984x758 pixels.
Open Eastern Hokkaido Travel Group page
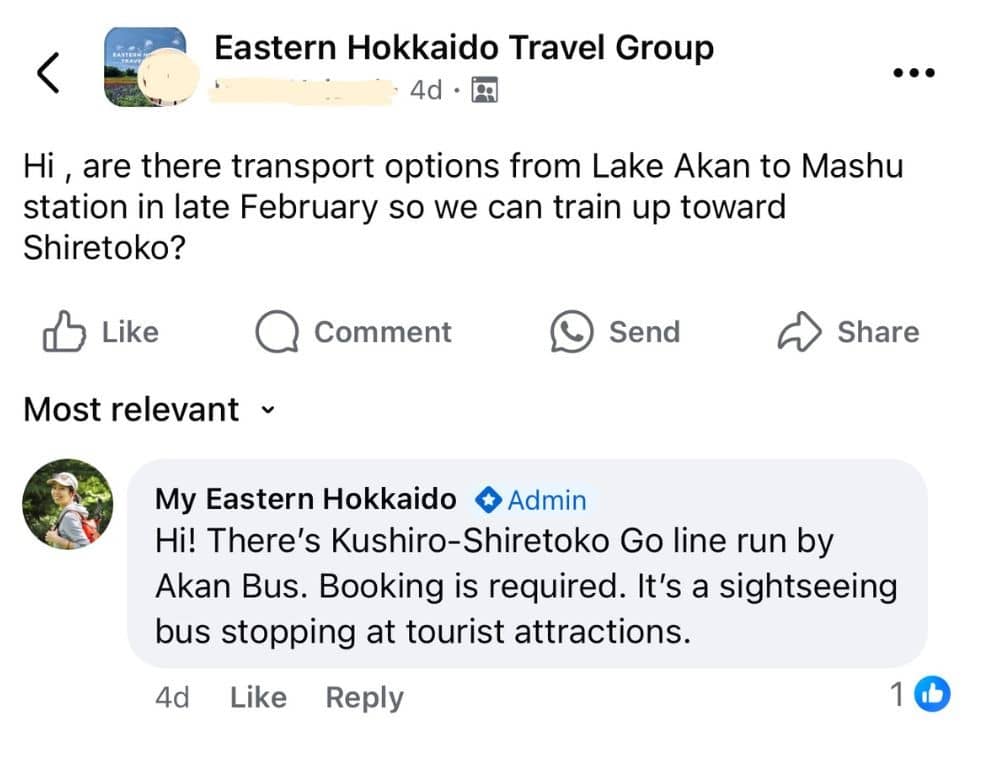(464, 48)
